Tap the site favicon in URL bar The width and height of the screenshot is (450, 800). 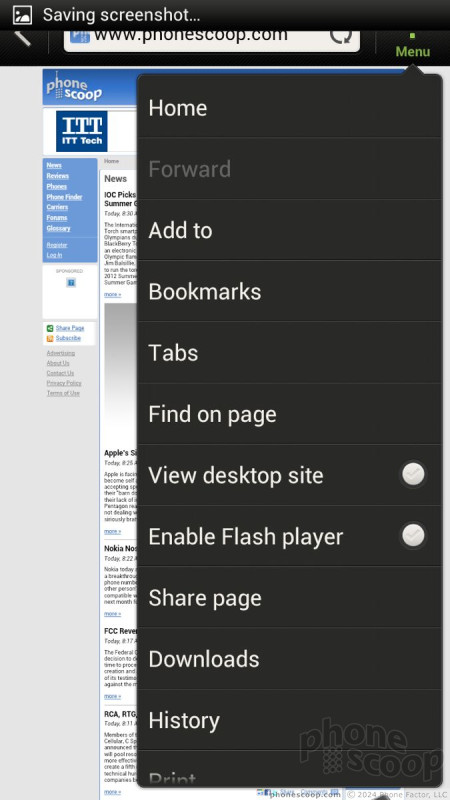[x=80, y=37]
